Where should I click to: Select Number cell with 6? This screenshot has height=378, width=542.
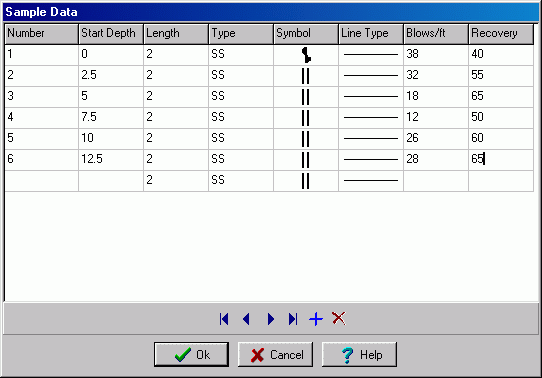(41, 160)
